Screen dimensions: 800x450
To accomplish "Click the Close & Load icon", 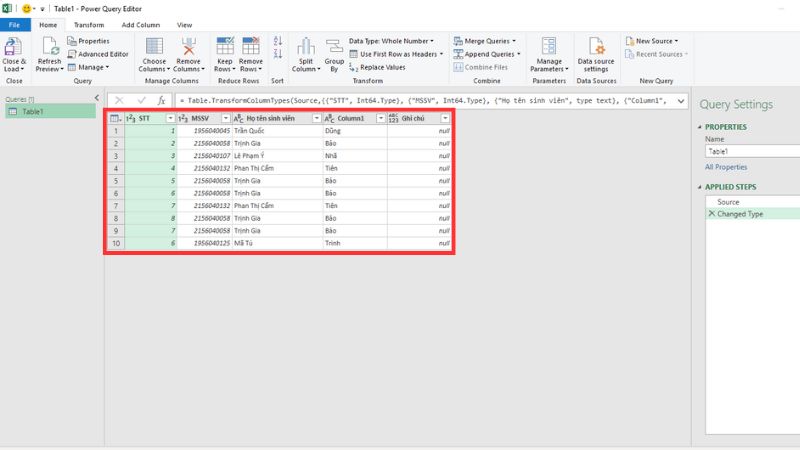I will pos(14,49).
